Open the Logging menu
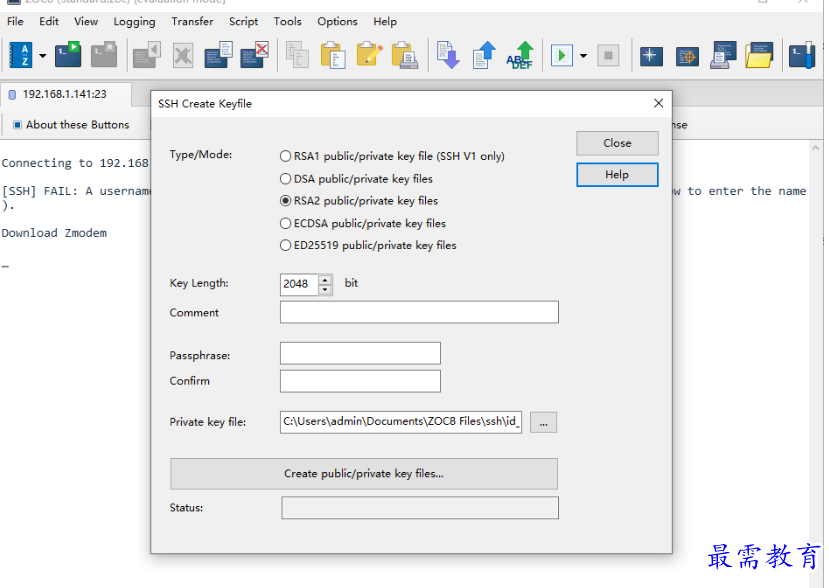 134,22
